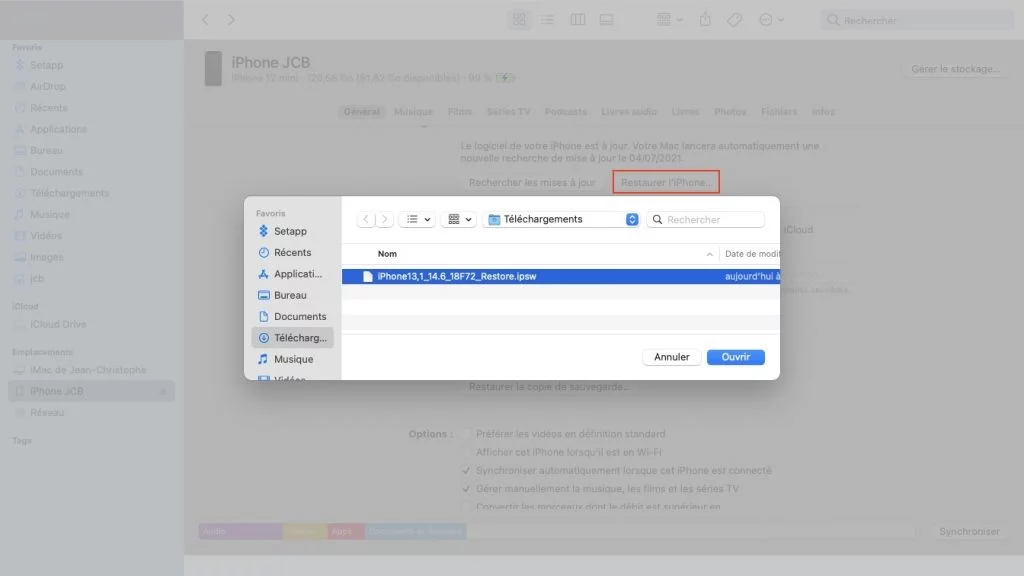Click Finder toolbar forward arrow

point(231,20)
